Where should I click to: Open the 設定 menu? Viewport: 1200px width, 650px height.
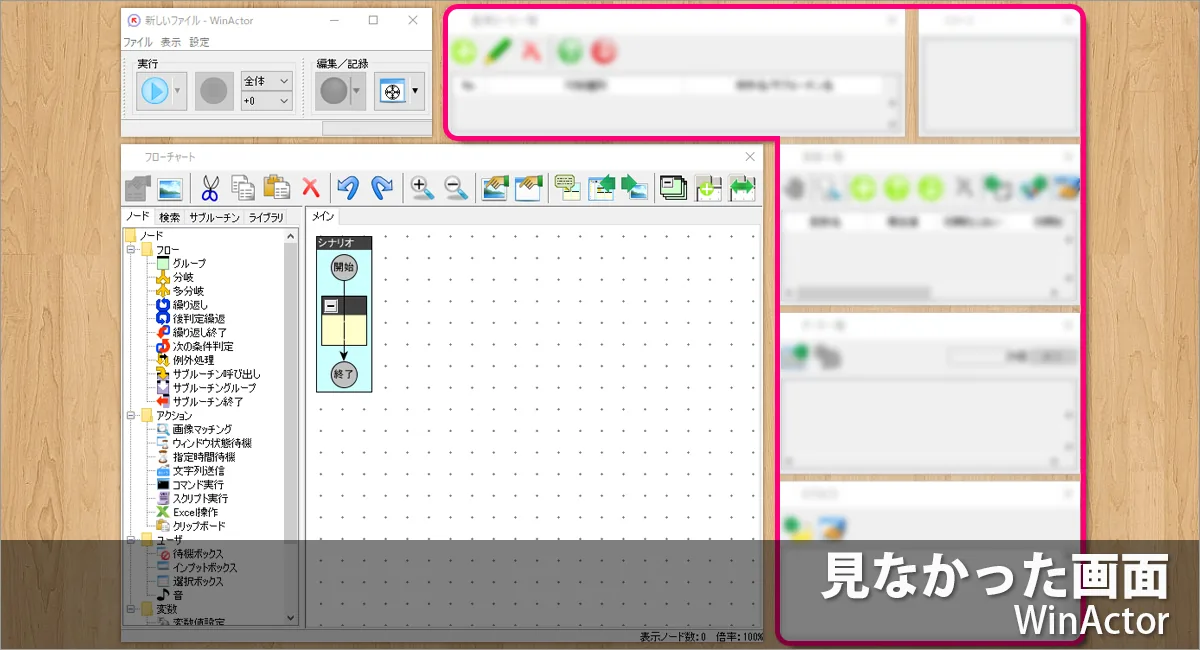click(200, 43)
